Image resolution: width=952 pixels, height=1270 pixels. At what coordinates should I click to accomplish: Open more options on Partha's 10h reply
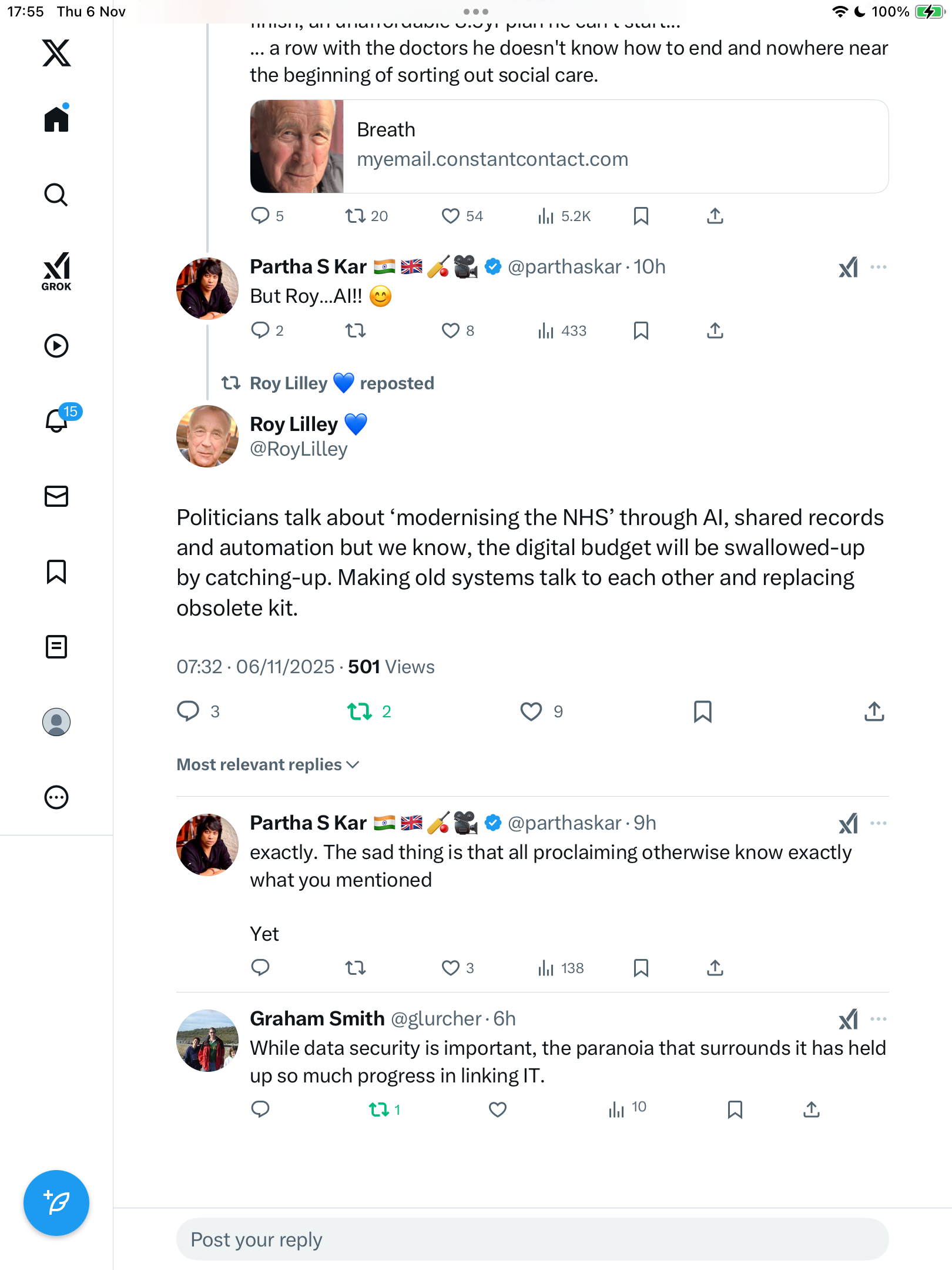click(x=878, y=267)
